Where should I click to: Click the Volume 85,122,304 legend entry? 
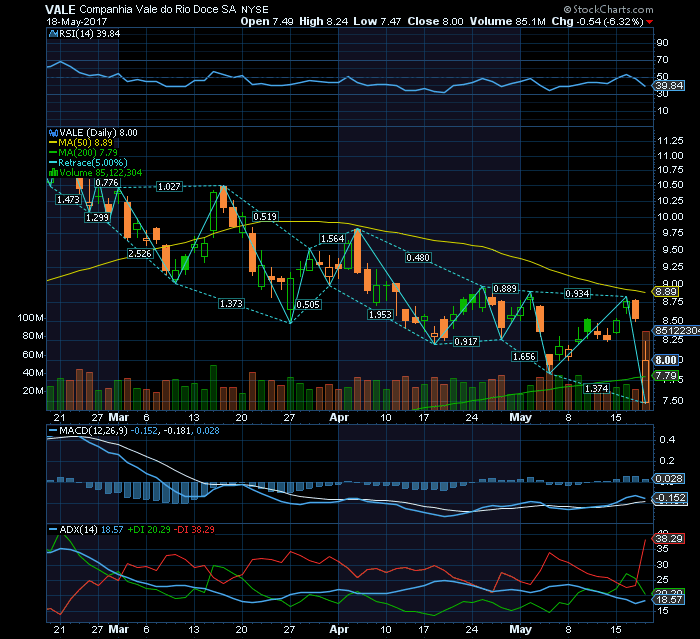[x=95, y=172]
